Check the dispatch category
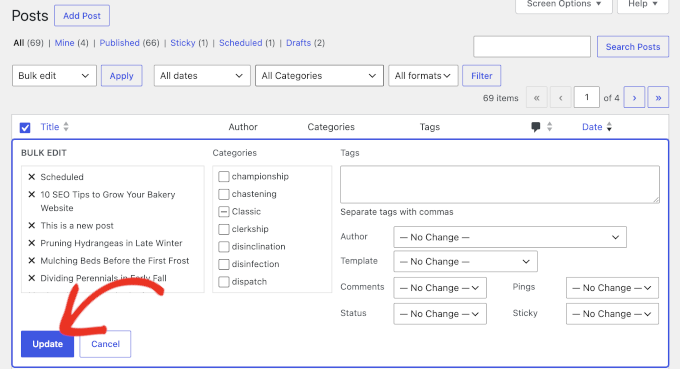 [224, 282]
